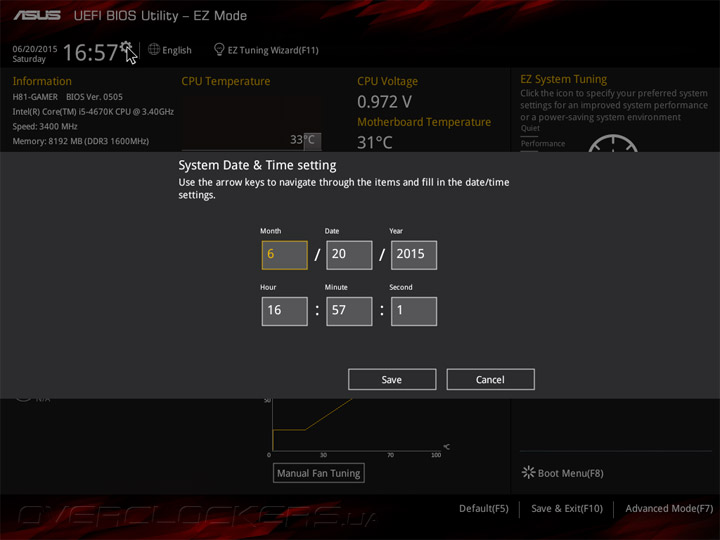Click the 33°C CPU temperature reading
The image size is (720, 540).
[x=302, y=140]
